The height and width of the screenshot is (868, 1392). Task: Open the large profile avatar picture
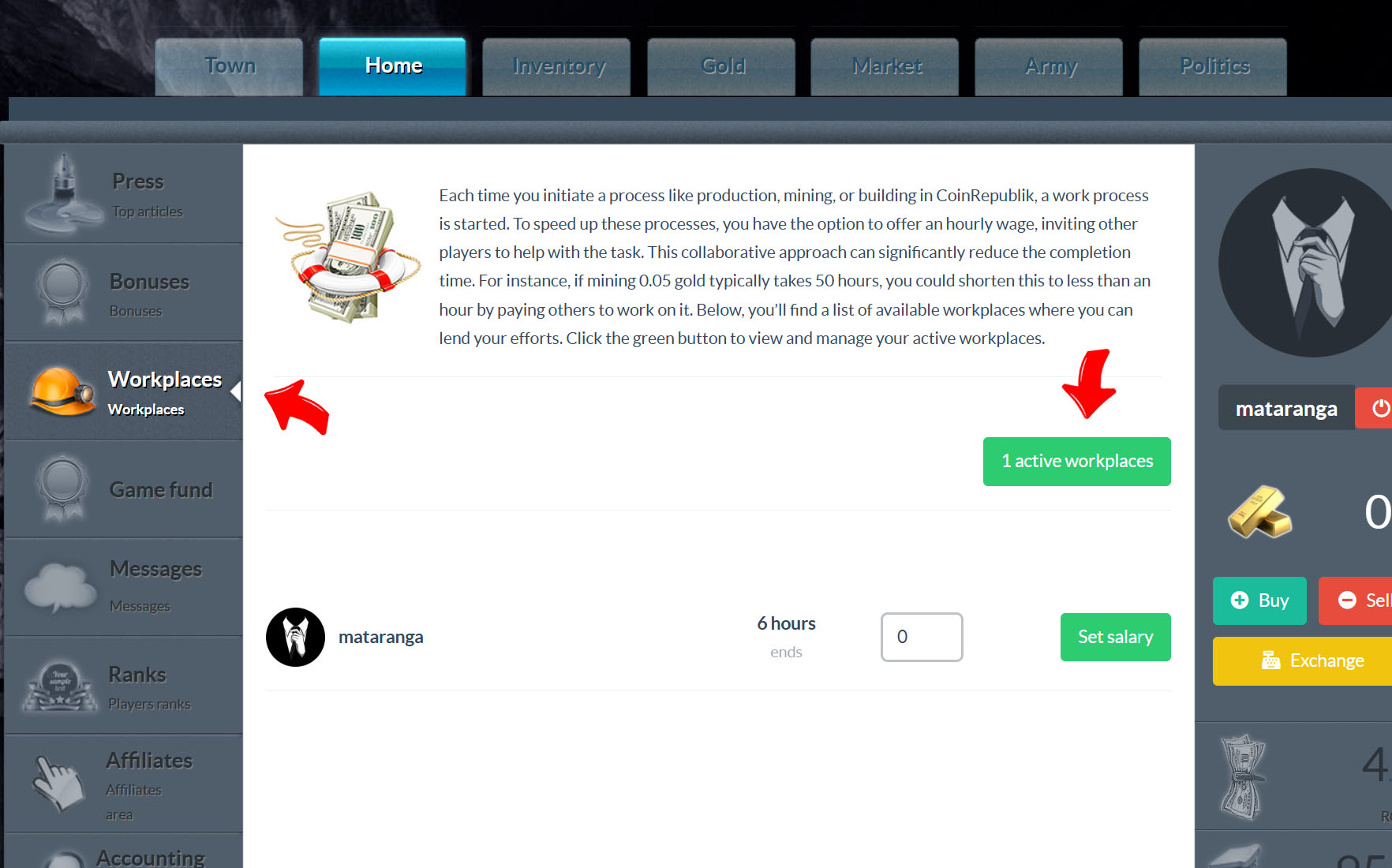click(x=1305, y=262)
